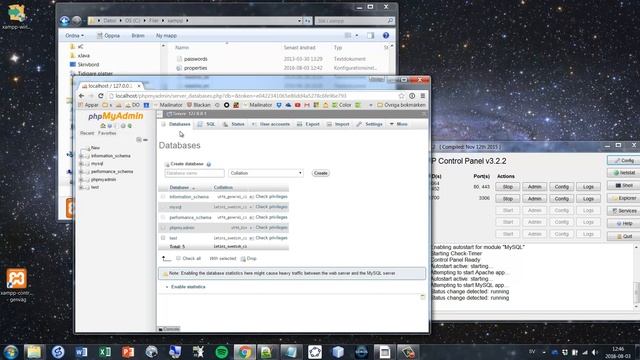This screenshot has height=360, width=640.
Task: Click New in the phpMyAdmin navigation tree
Action: click(95, 148)
